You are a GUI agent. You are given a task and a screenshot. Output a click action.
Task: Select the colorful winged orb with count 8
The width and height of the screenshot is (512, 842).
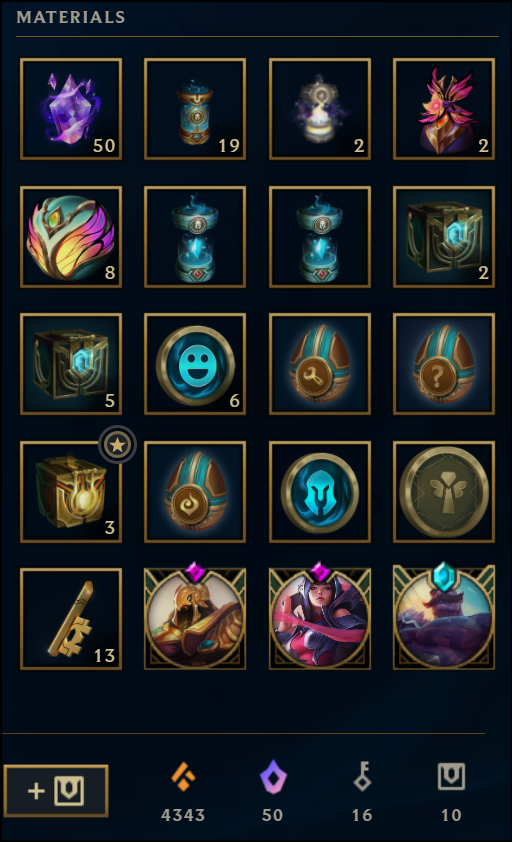tap(71, 237)
